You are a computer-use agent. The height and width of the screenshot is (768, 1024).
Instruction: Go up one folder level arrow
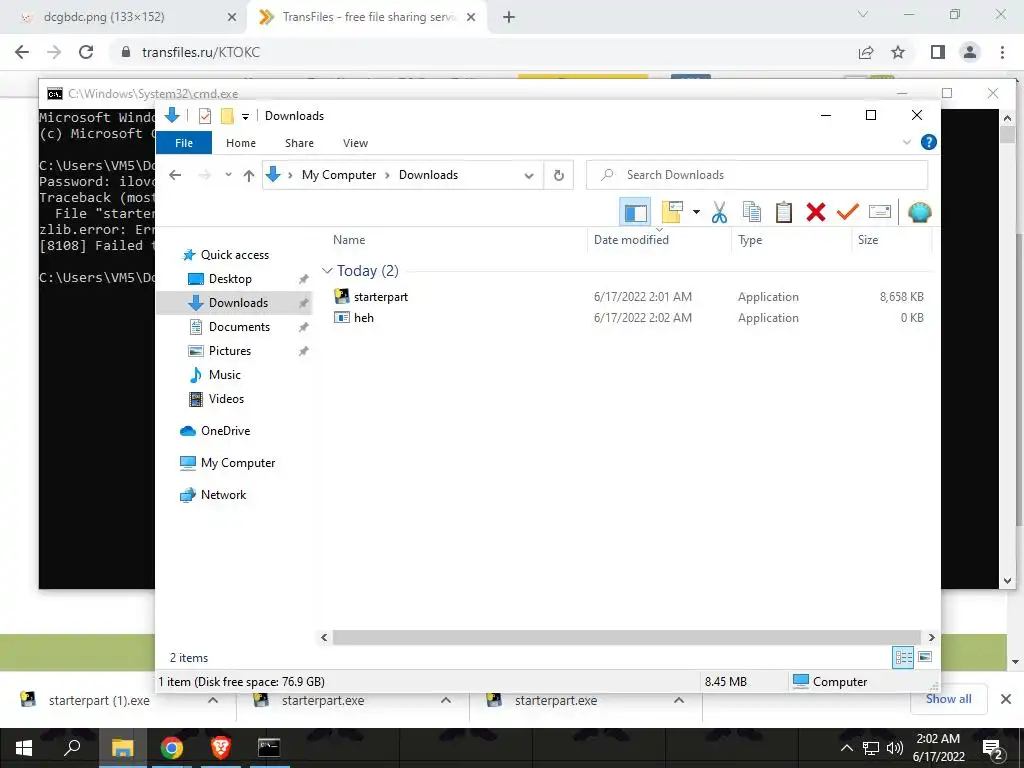[x=249, y=175]
